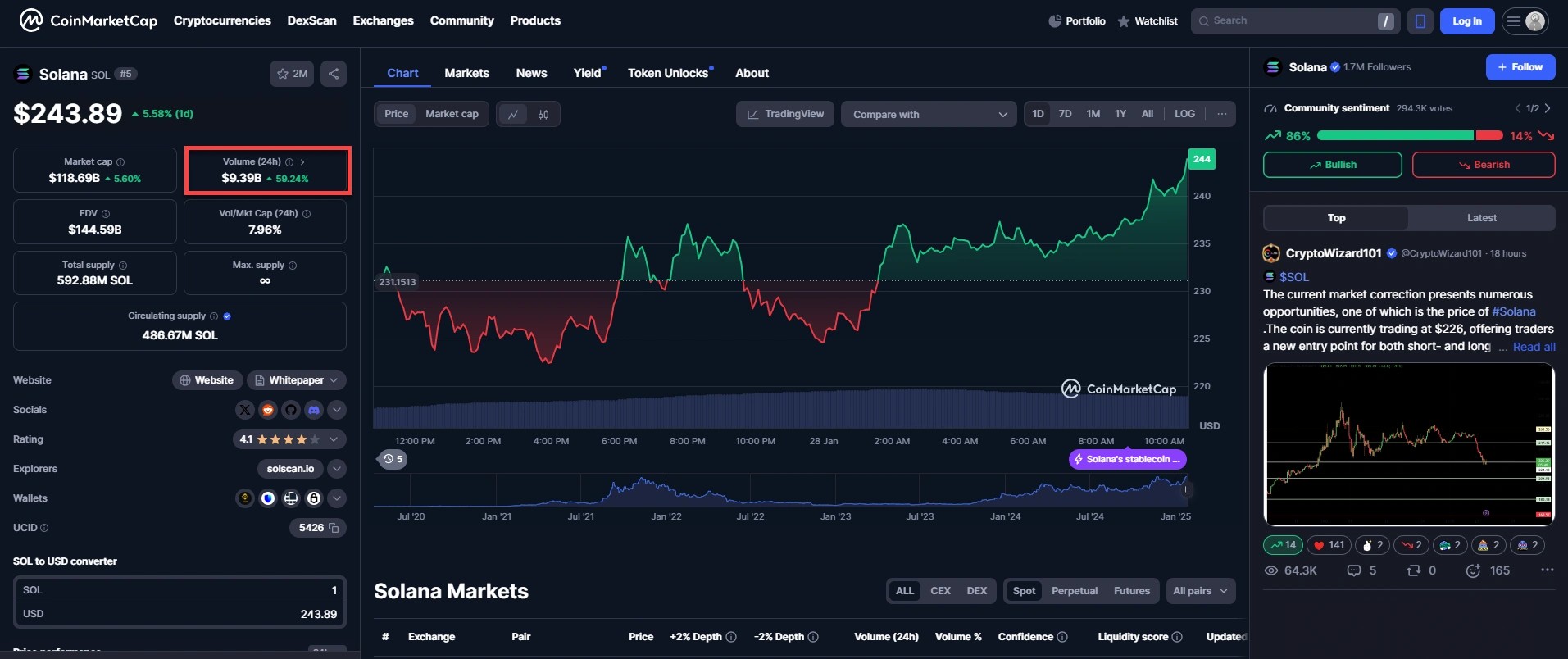Switch to the Markets tab
This screenshot has width=1568, height=659.
466,73
